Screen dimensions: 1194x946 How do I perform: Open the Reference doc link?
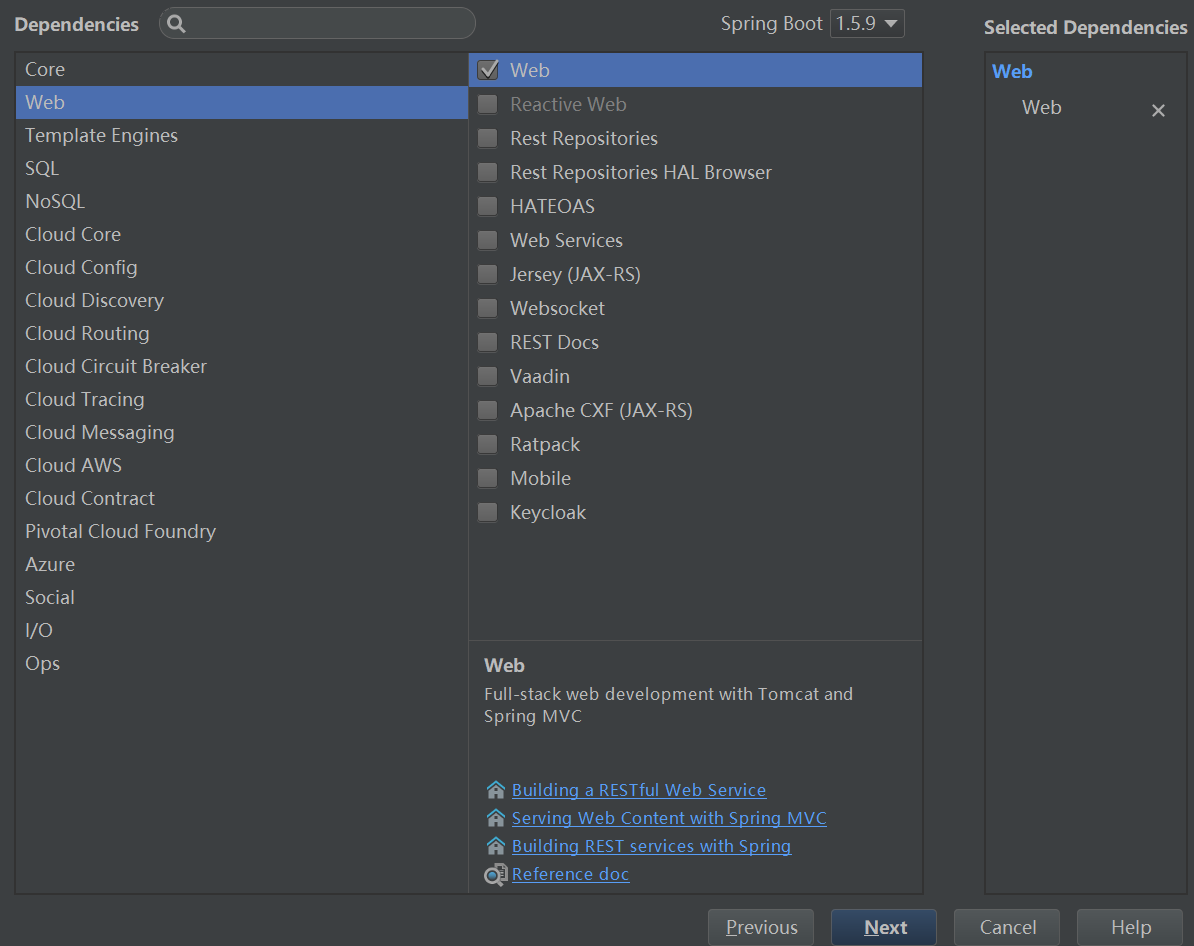pyautogui.click(x=570, y=874)
